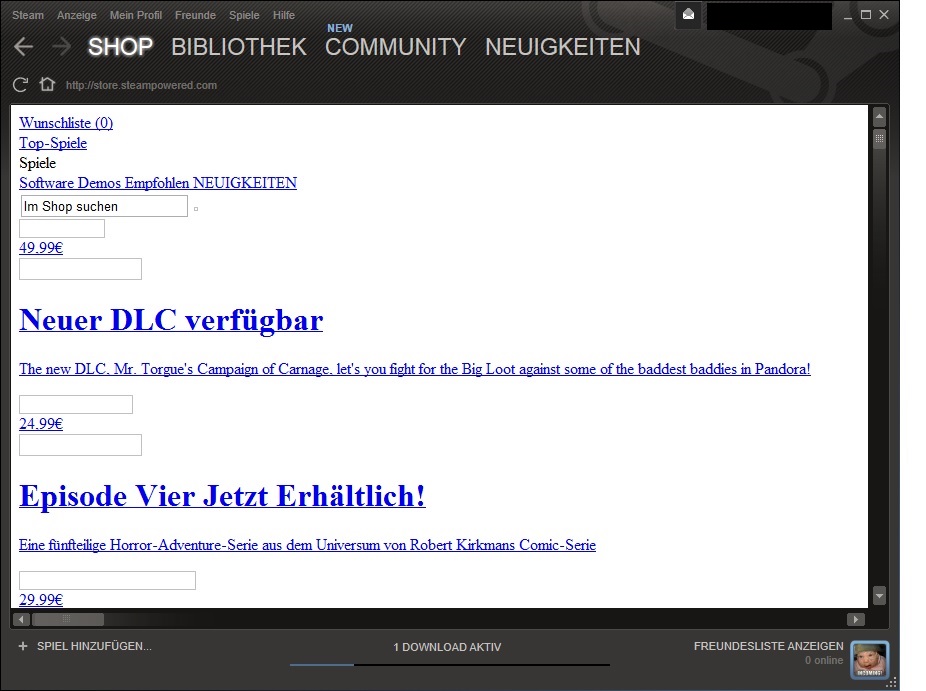Minimize the Steam window
This screenshot has width=926, height=691.
[x=848, y=15]
